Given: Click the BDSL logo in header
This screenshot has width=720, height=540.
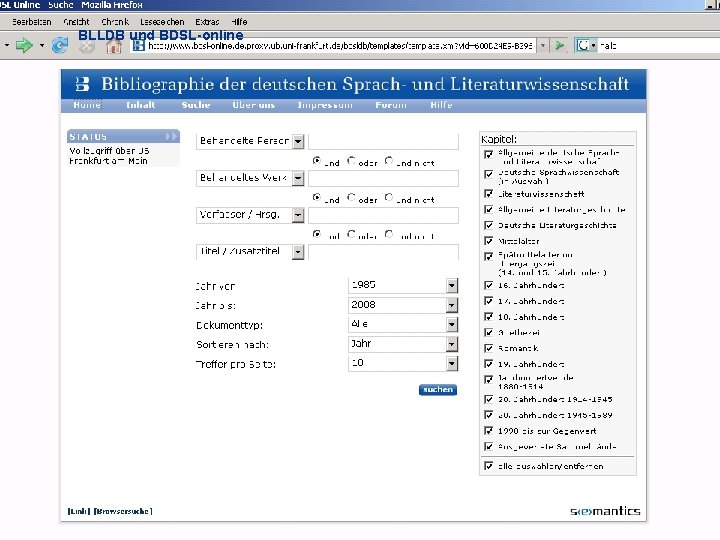Looking at the screenshot, I should (x=82, y=84).
